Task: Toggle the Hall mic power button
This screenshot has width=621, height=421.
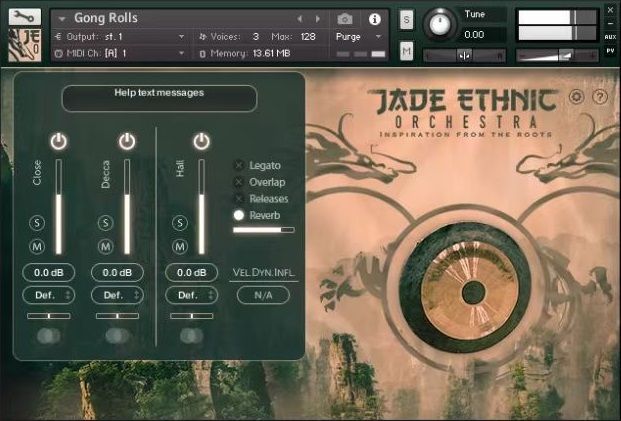Action: (201, 141)
